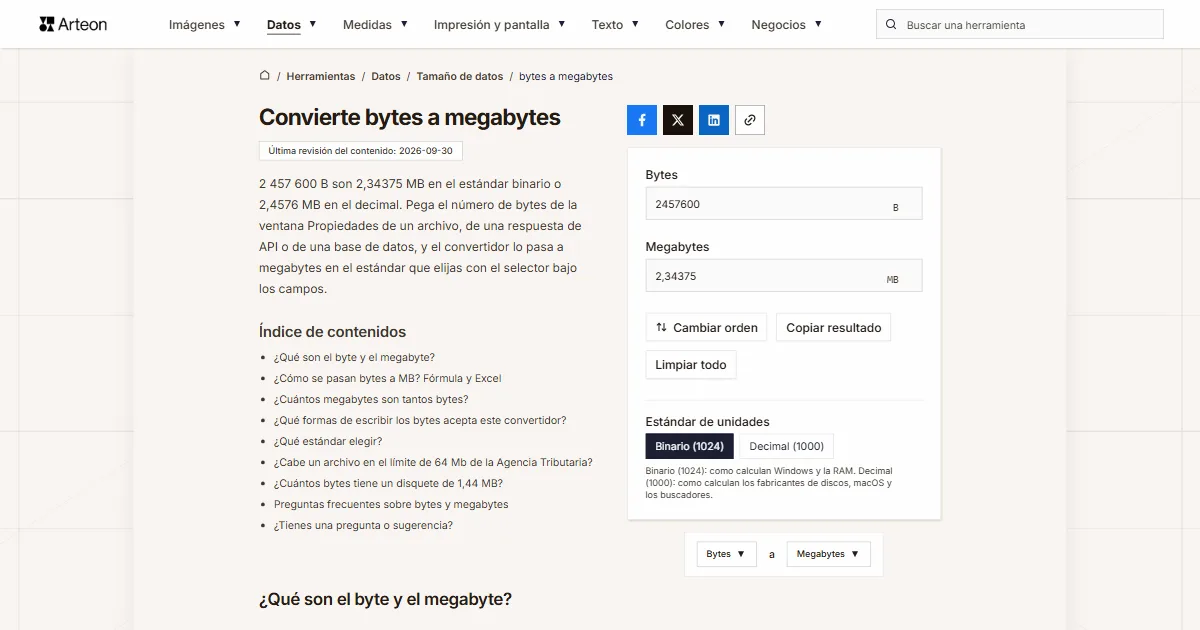Jump to disquete de 1,44 MB question
Viewport: 1200px width, 630px height.
point(388,484)
